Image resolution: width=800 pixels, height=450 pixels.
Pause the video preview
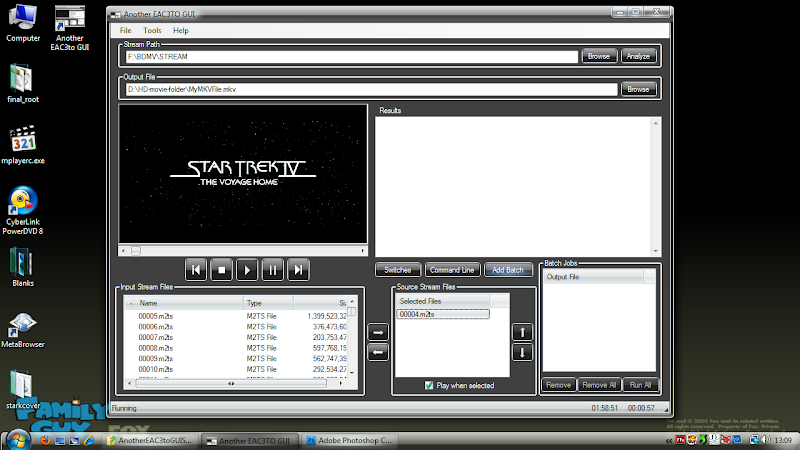point(272,270)
